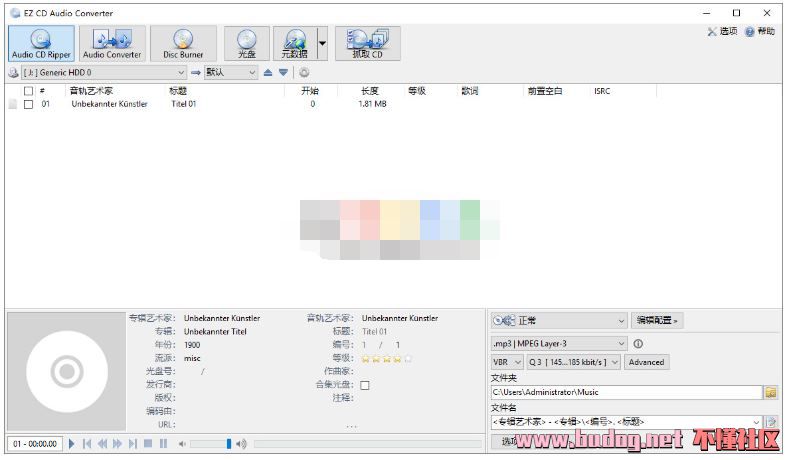The height and width of the screenshot is (460, 789).
Task: Edit track title field Titel 01
Action: pyautogui.click(x=375, y=332)
